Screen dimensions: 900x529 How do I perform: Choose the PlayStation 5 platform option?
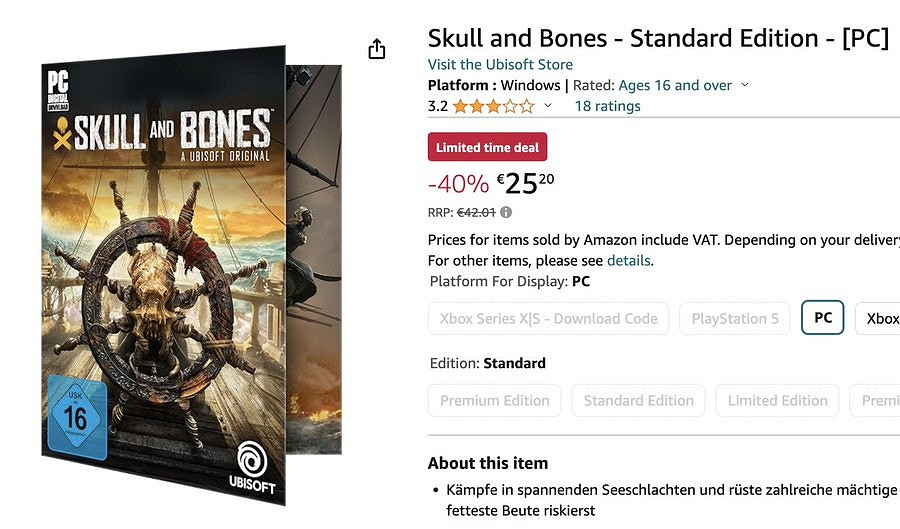click(735, 318)
